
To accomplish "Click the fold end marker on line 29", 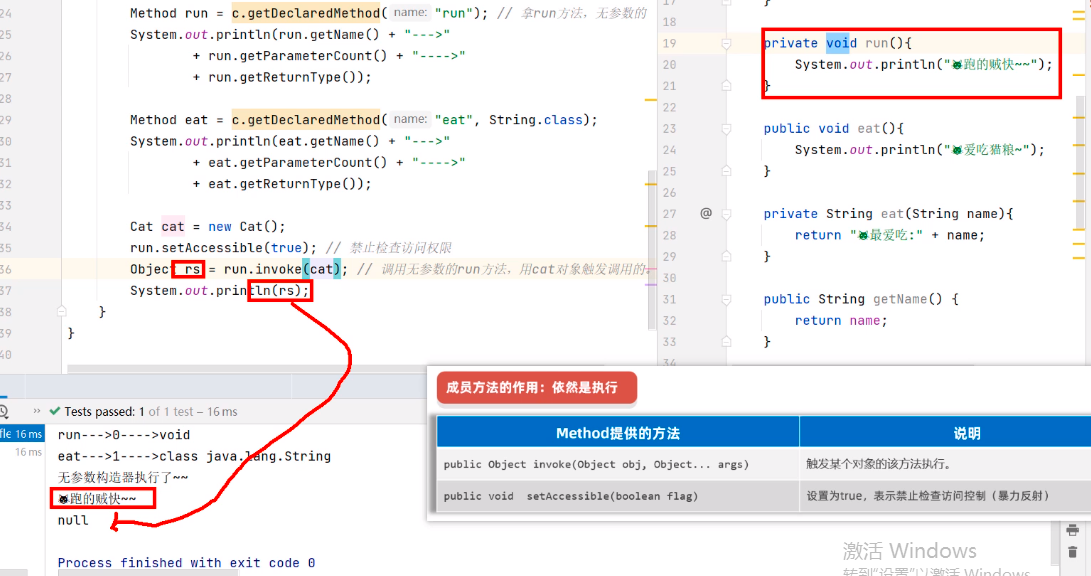I will [726, 257].
